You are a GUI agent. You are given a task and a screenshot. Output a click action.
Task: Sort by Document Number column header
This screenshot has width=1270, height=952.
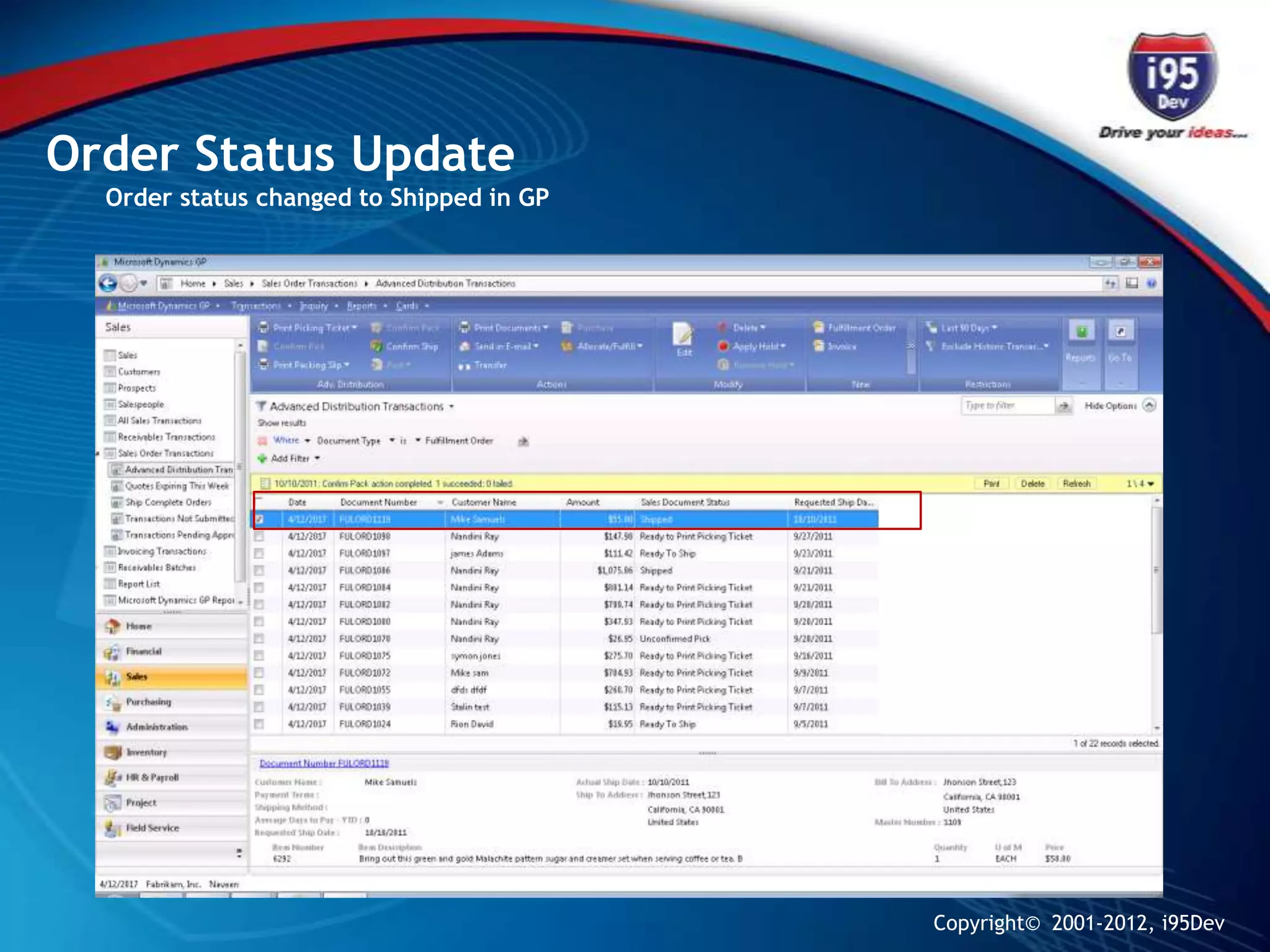pyautogui.click(x=378, y=503)
